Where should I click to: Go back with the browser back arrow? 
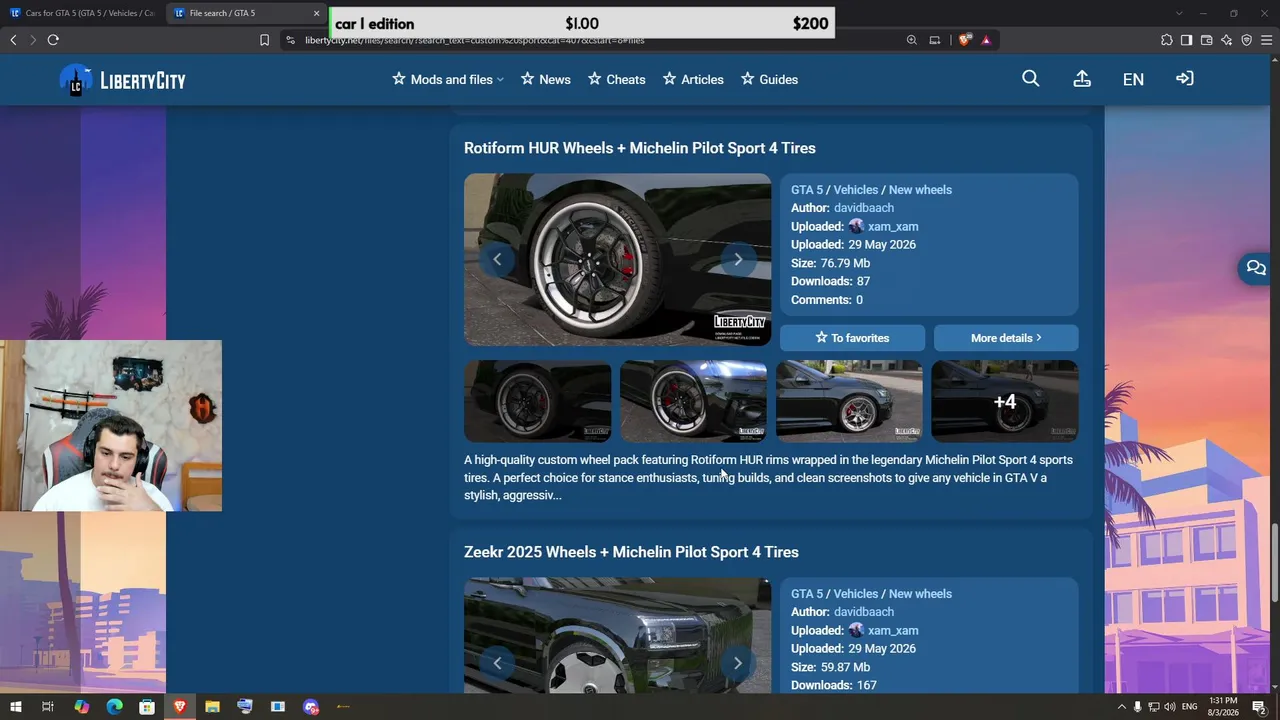[13, 40]
